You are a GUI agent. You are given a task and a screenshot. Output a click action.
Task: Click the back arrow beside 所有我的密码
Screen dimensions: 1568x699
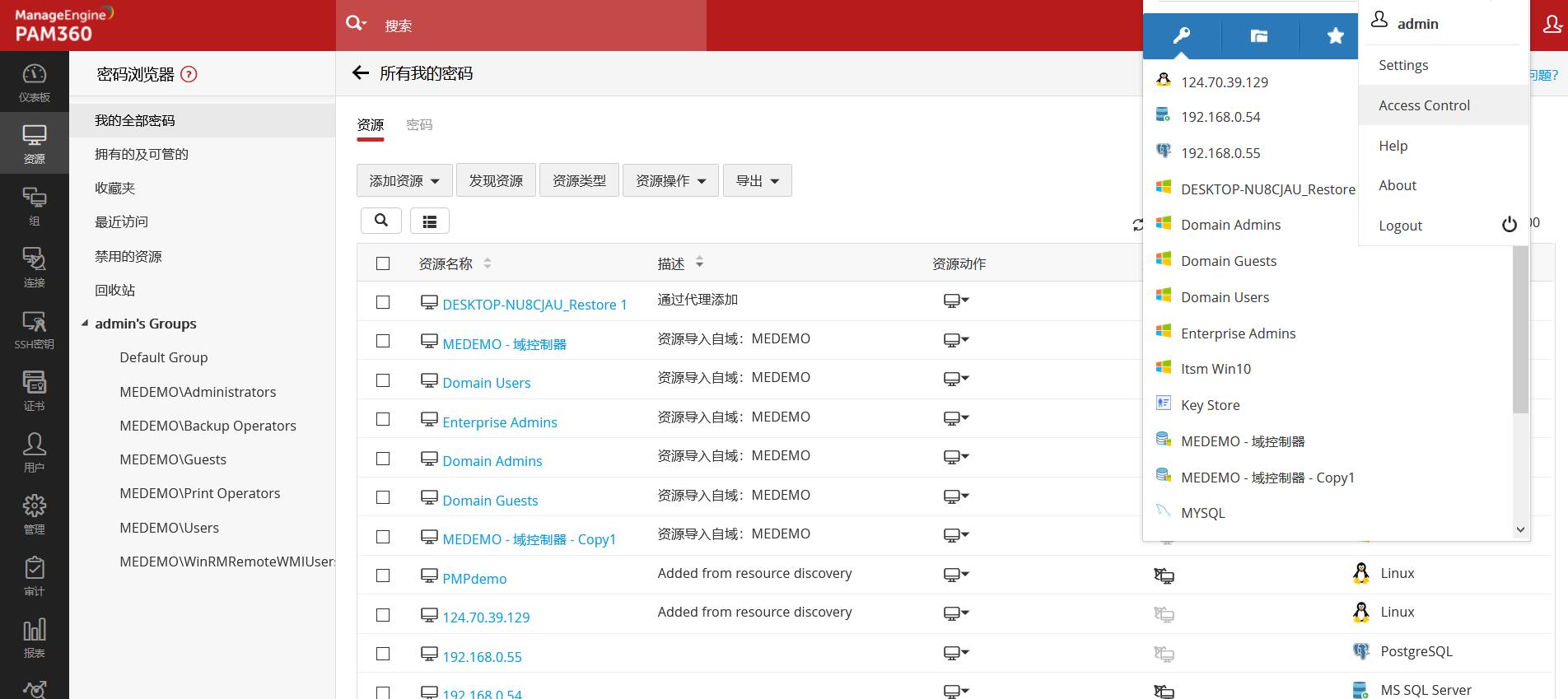click(360, 73)
